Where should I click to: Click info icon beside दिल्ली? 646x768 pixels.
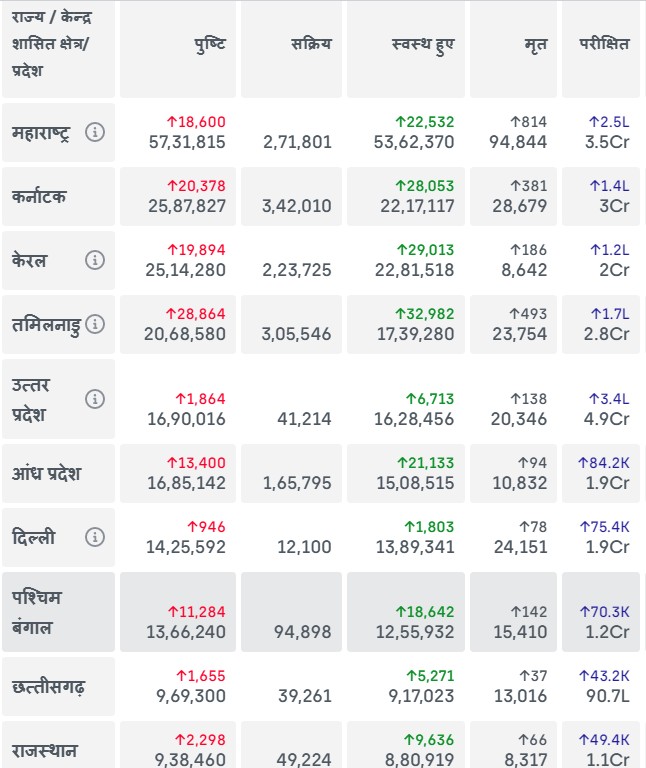[x=95, y=537]
